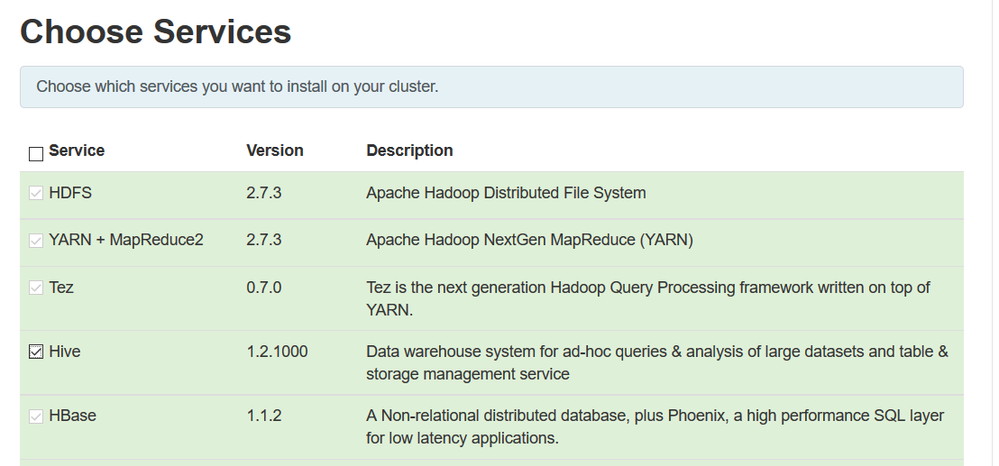Select the Tez service label
Image resolution: width=999 pixels, height=466 pixels.
pyautogui.click(x=61, y=288)
